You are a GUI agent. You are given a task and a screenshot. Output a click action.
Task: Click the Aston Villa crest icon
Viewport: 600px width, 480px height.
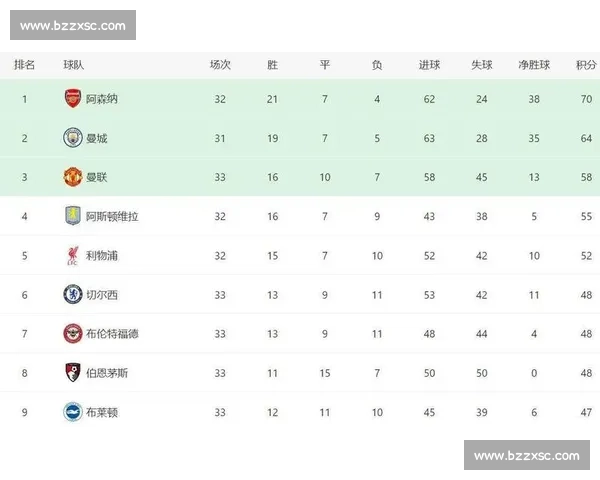tap(73, 216)
